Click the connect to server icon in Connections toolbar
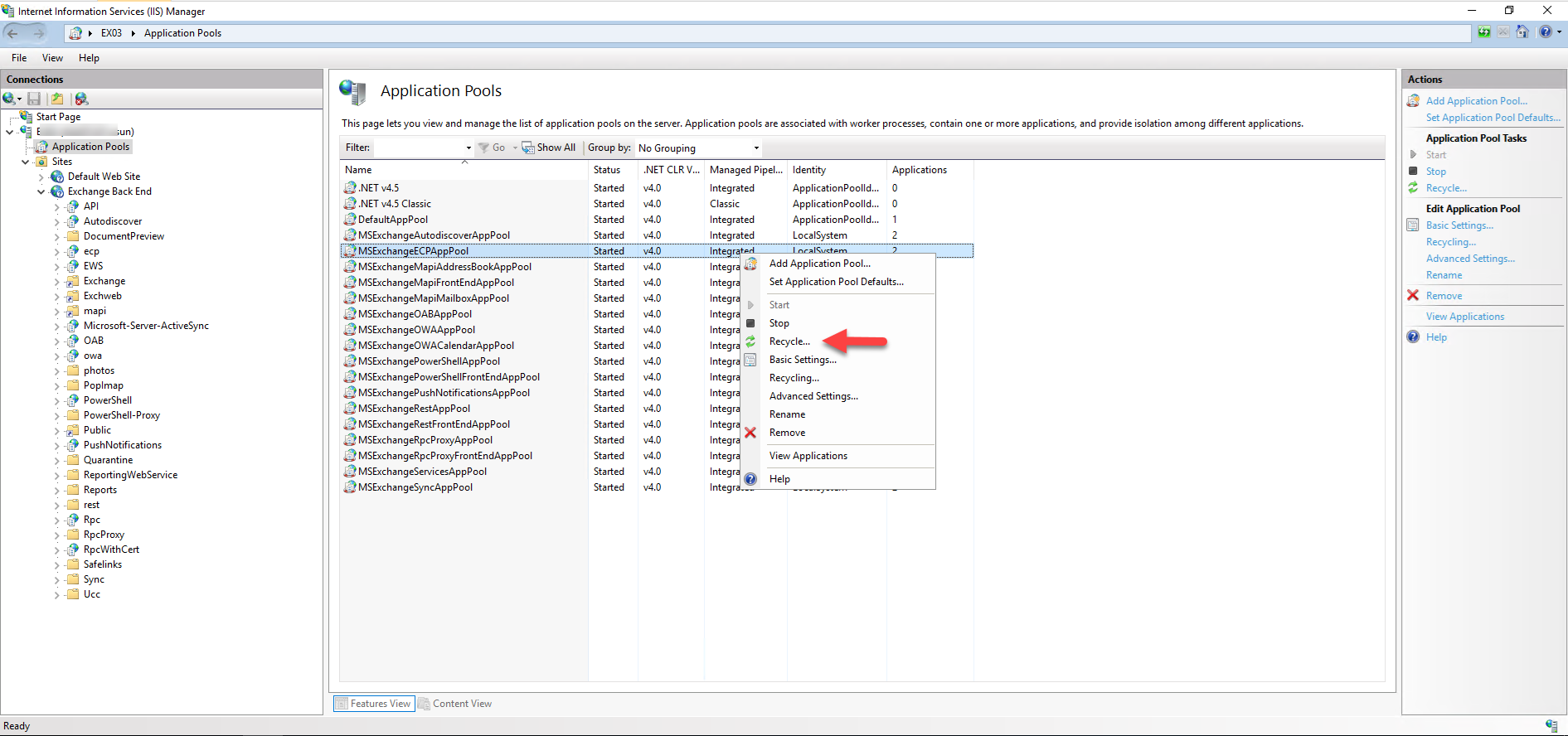This screenshot has height=736, width=1568. (x=9, y=99)
